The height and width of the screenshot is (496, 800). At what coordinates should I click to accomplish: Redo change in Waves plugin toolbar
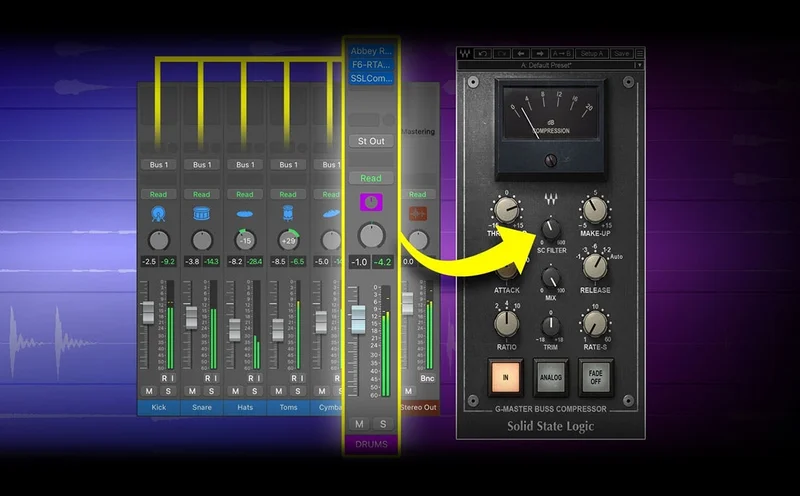point(502,54)
